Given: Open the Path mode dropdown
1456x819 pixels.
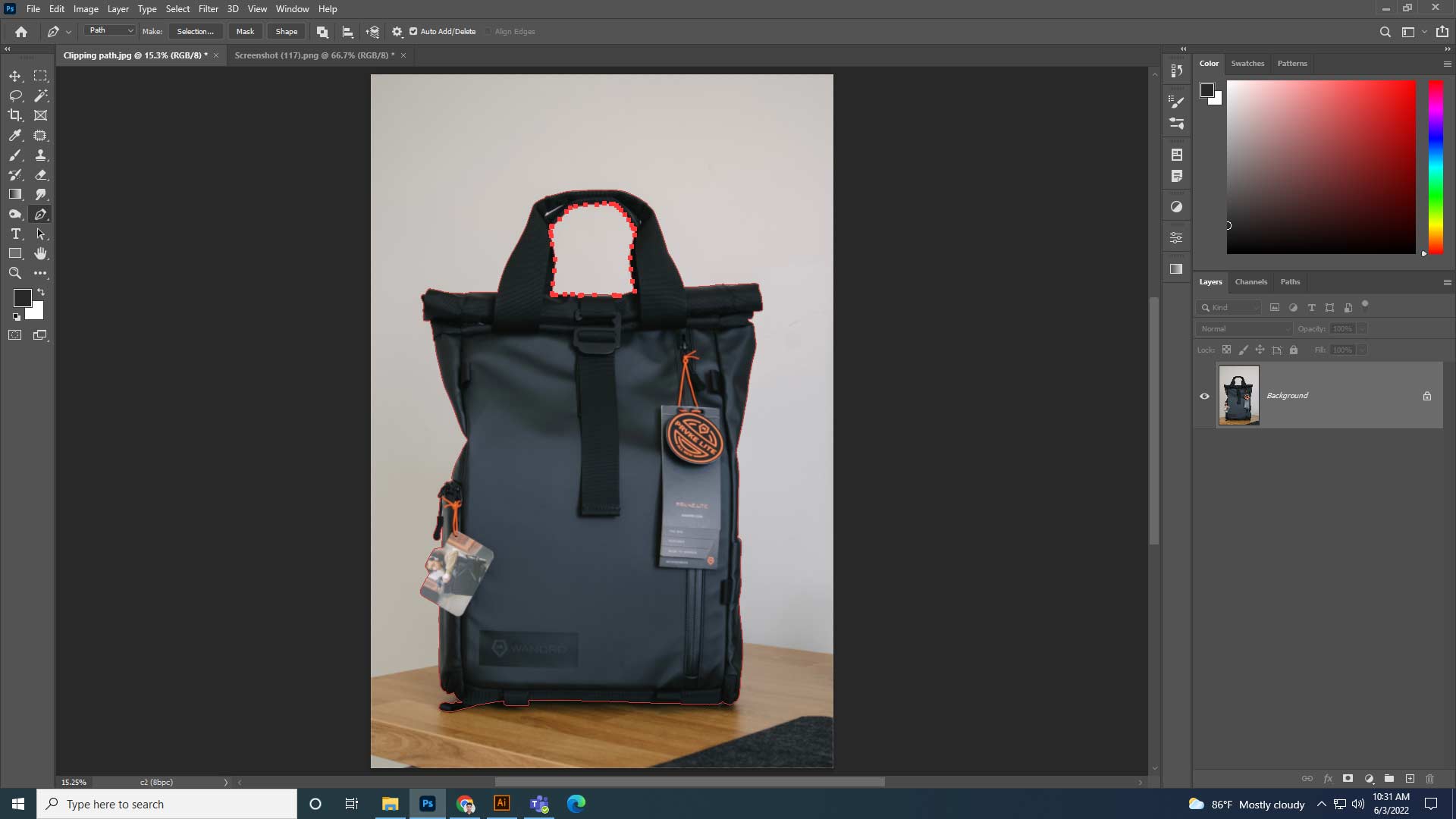Looking at the screenshot, I should click(x=109, y=30).
